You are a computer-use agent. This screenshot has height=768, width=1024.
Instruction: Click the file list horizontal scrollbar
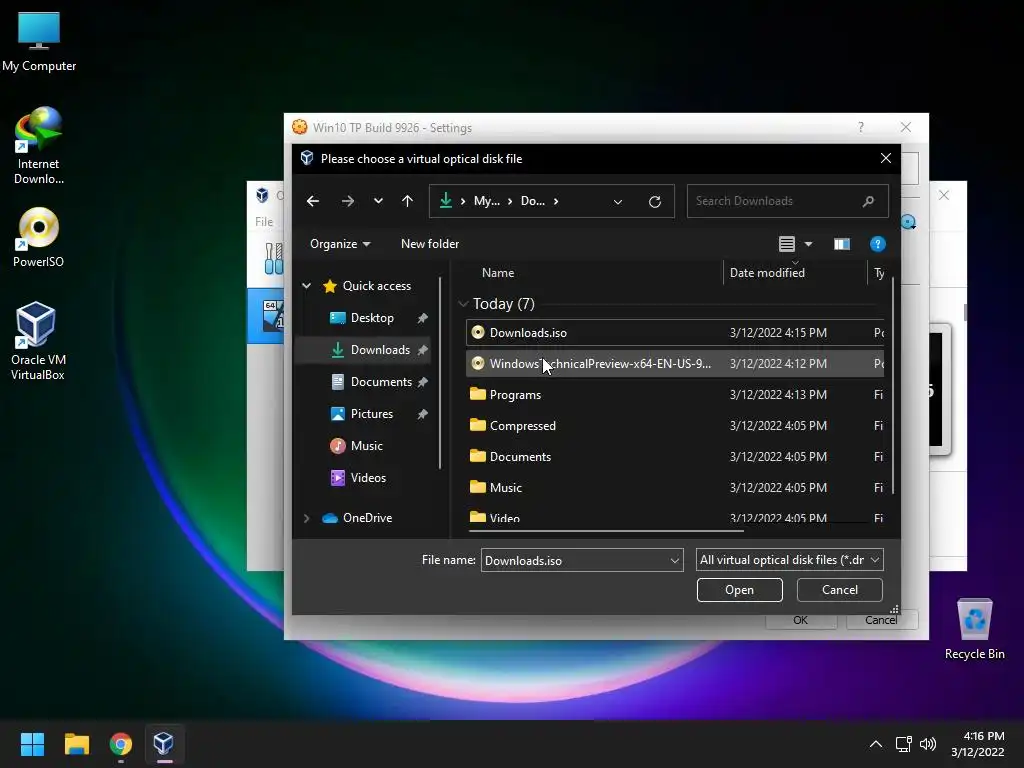(x=606, y=531)
